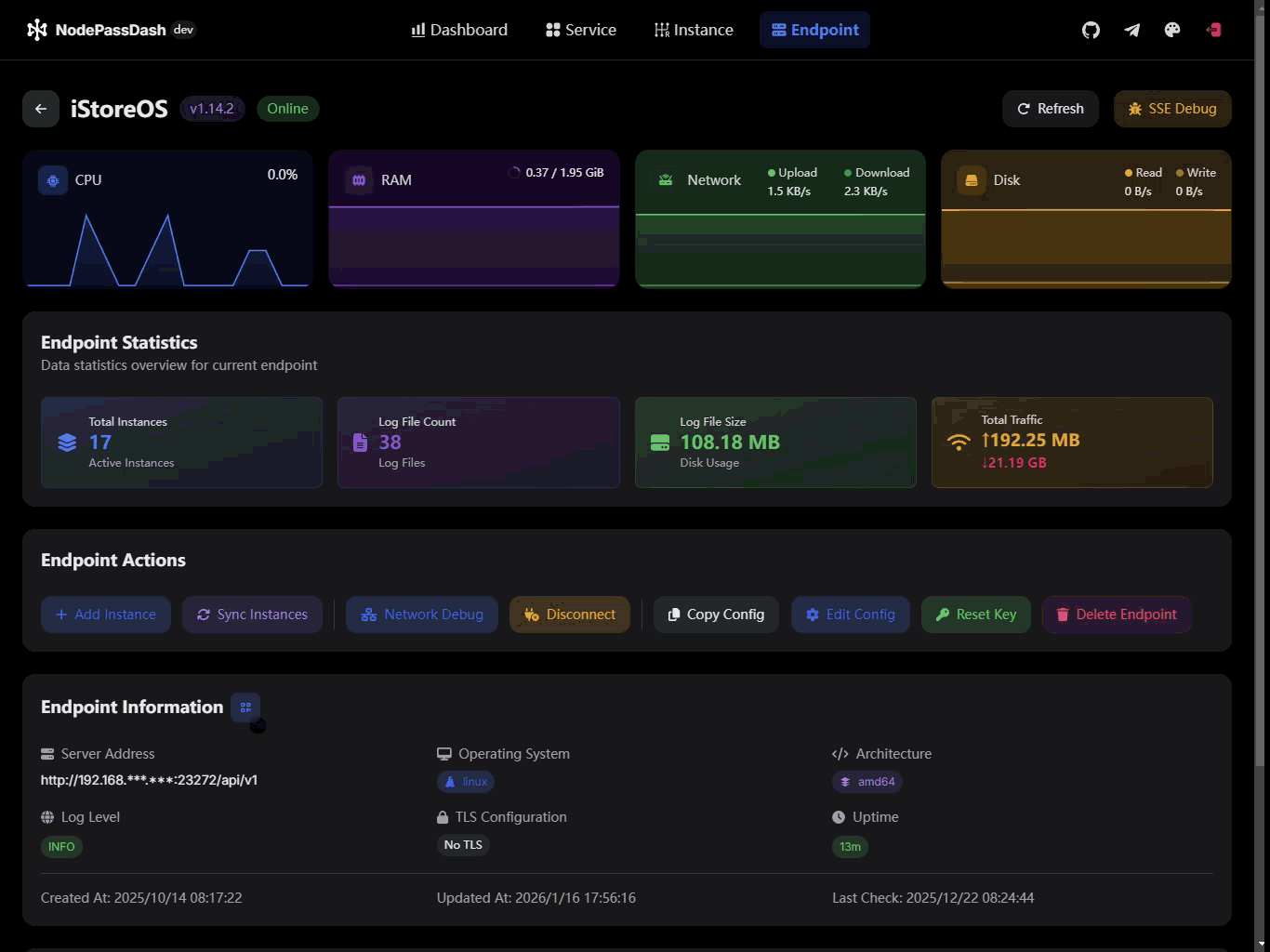
Task: Open the Dashboard tab
Action: tap(459, 30)
